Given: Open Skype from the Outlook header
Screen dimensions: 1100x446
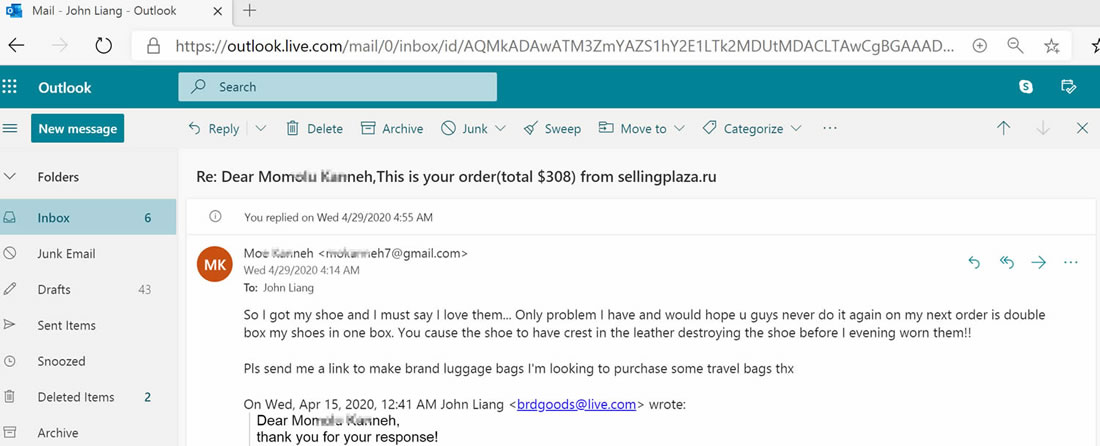Looking at the screenshot, I should [1026, 87].
